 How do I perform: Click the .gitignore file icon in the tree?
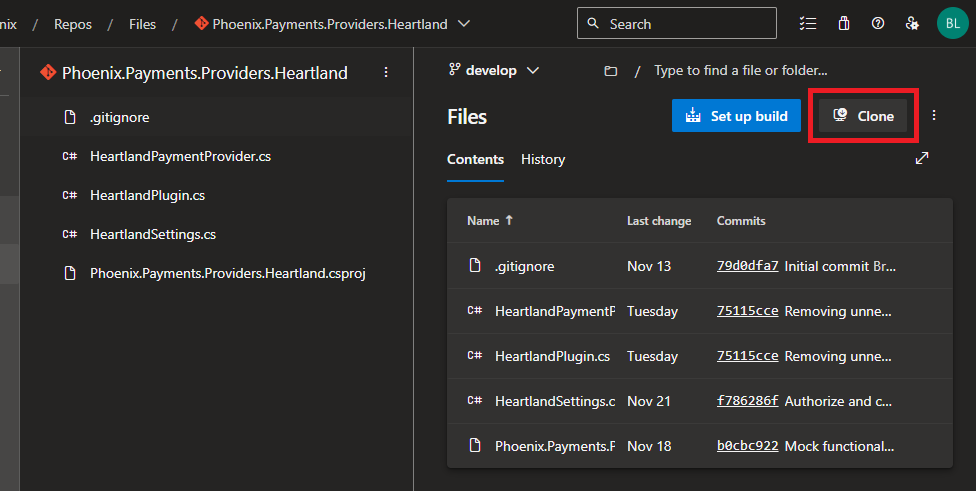pyautogui.click(x=70, y=117)
